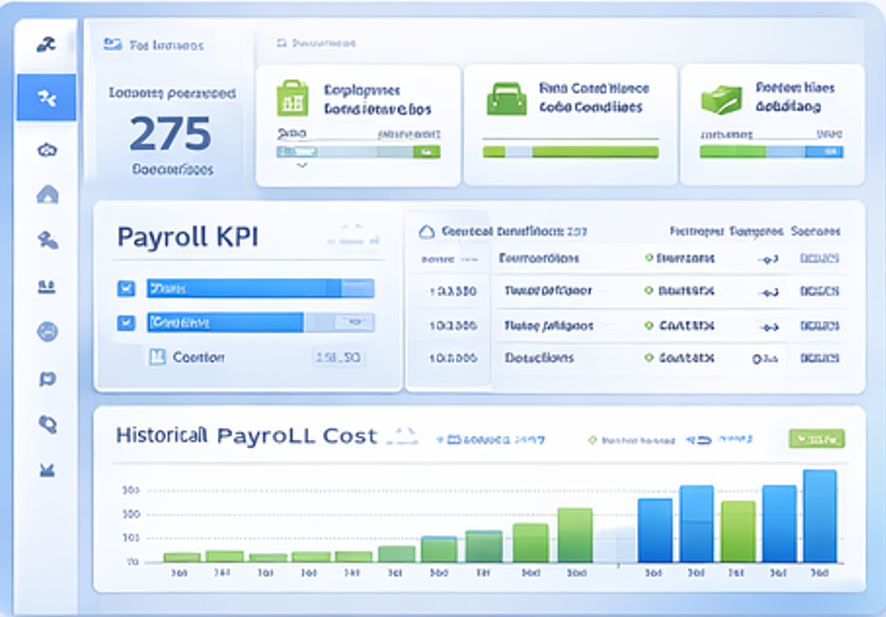Select the download icon at sidebar bottom
This screenshot has height=617, width=886.
pyautogui.click(x=46, y=468)
